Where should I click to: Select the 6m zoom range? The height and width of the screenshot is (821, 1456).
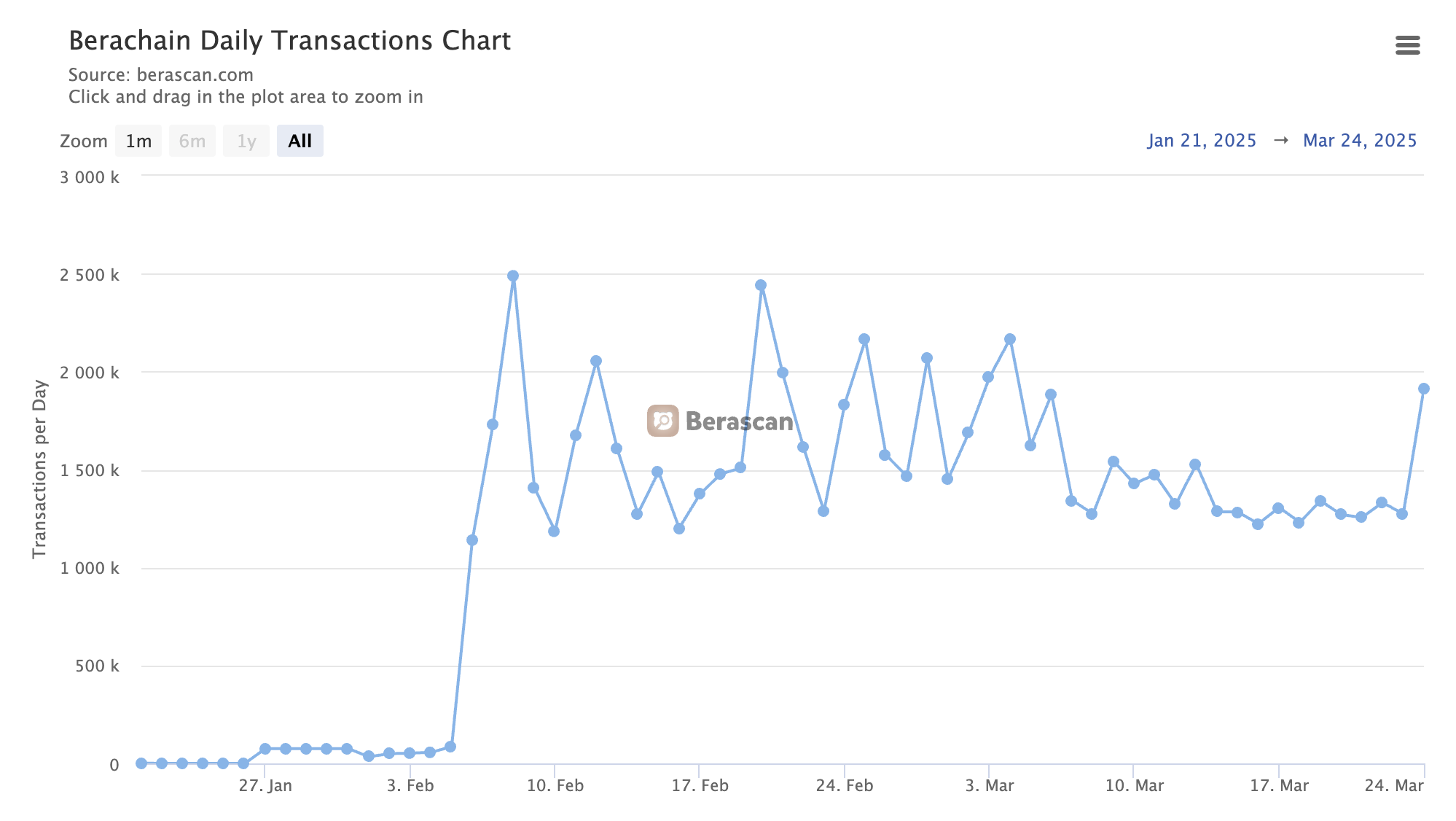[192, 141]
